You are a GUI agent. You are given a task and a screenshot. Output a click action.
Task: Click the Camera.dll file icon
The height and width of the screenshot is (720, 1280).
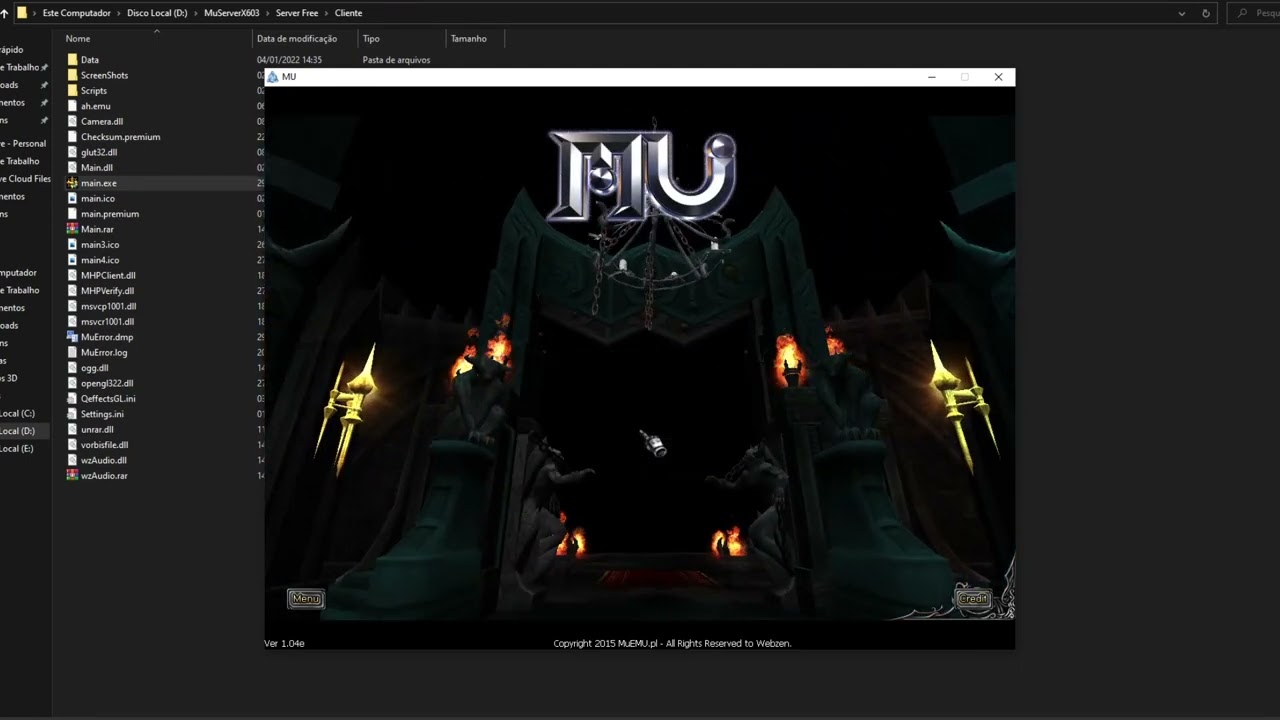(72, 121)
